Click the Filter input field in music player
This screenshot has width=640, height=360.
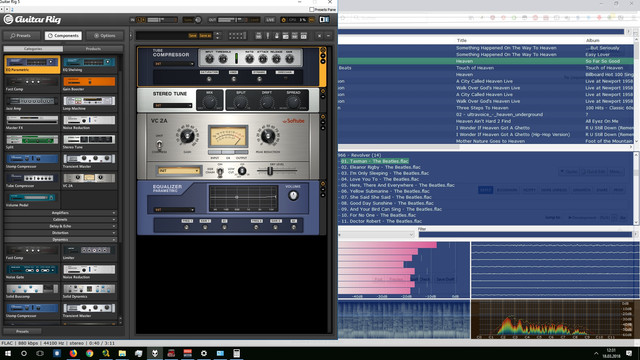click(525, 235)
